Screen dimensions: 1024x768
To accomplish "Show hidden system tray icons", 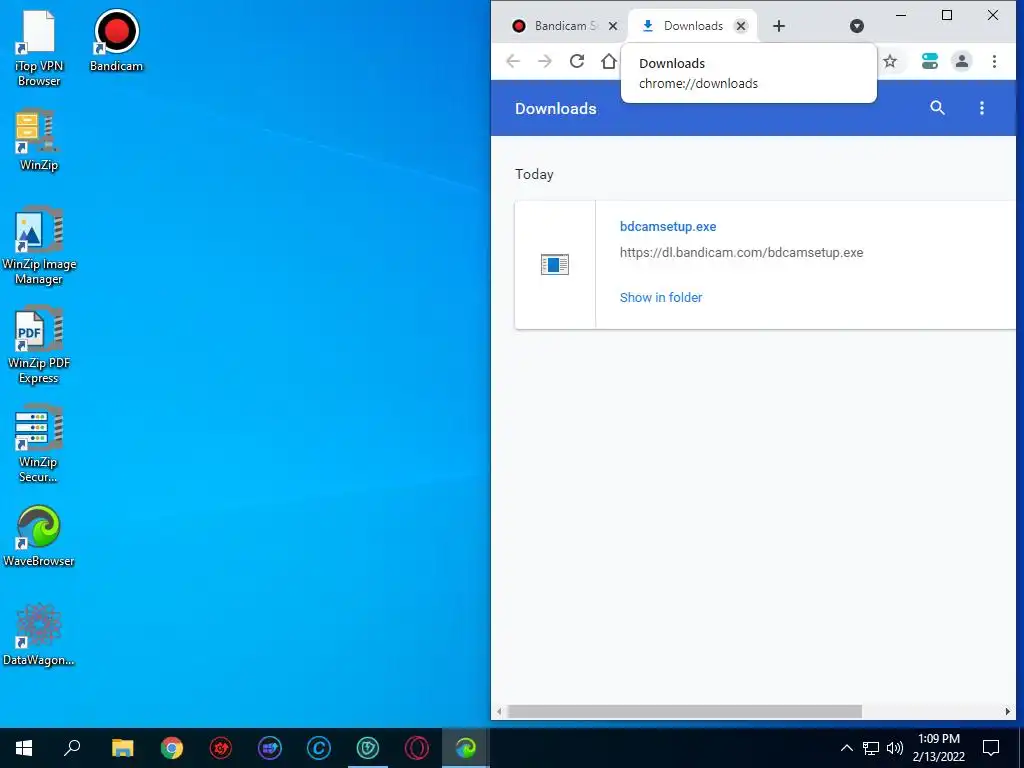I will pos(846,748).
